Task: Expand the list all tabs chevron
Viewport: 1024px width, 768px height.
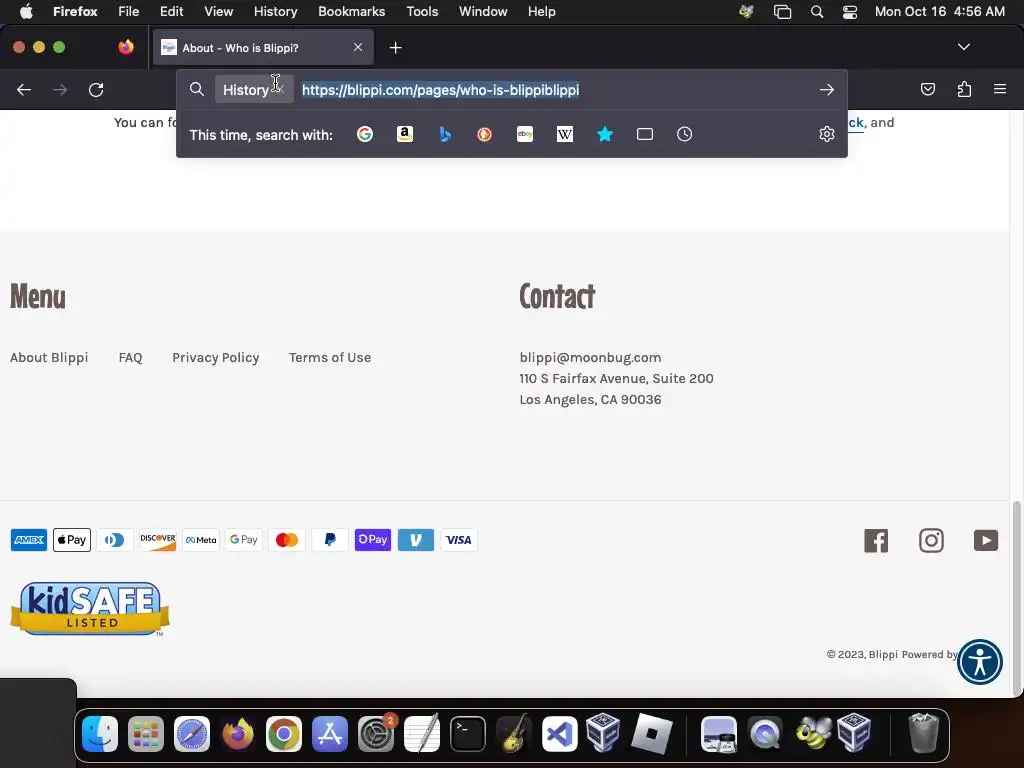Action: tap(963, 47)
